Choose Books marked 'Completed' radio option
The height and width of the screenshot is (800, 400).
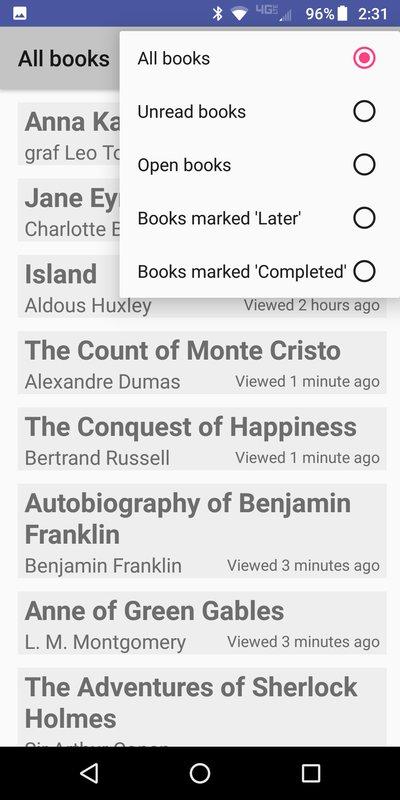[x=364, y=271]
